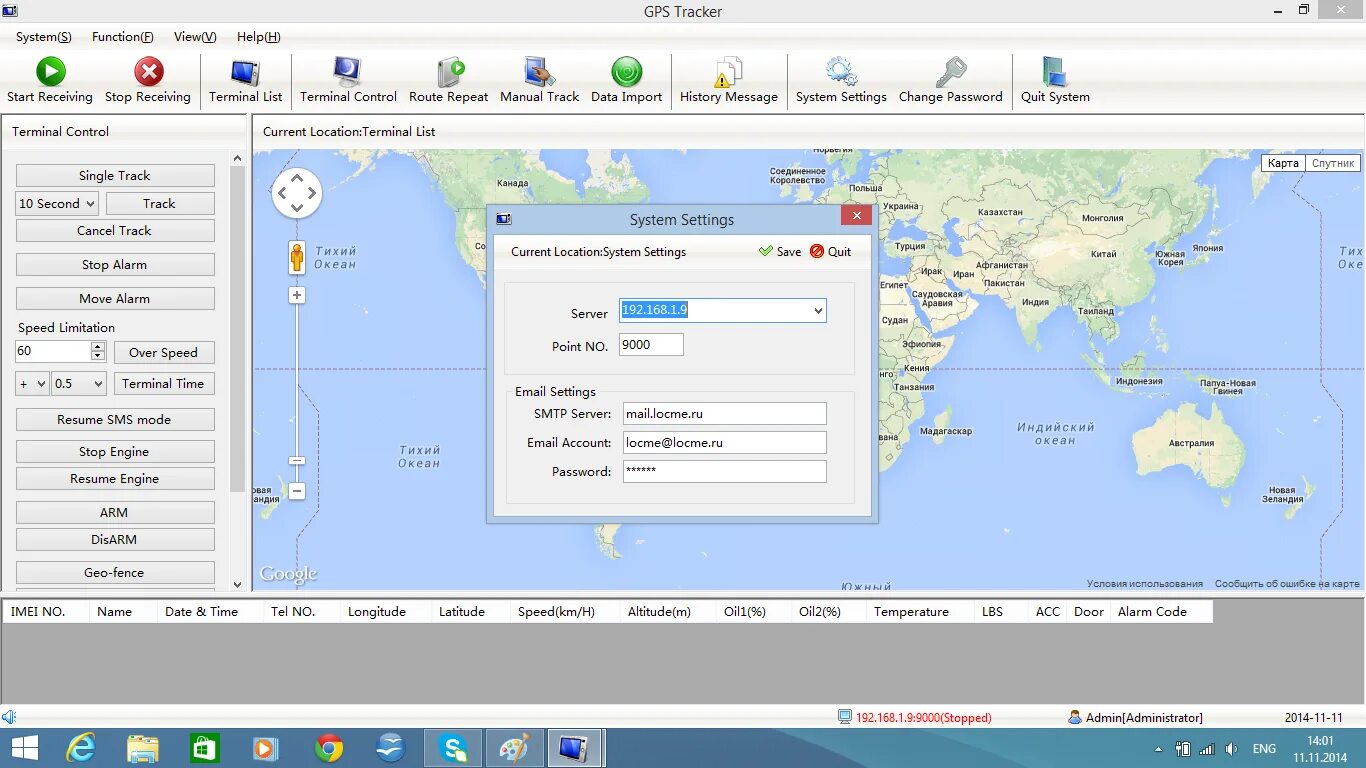
Task: Open the System(S) menu
Action: coord(44,37)
